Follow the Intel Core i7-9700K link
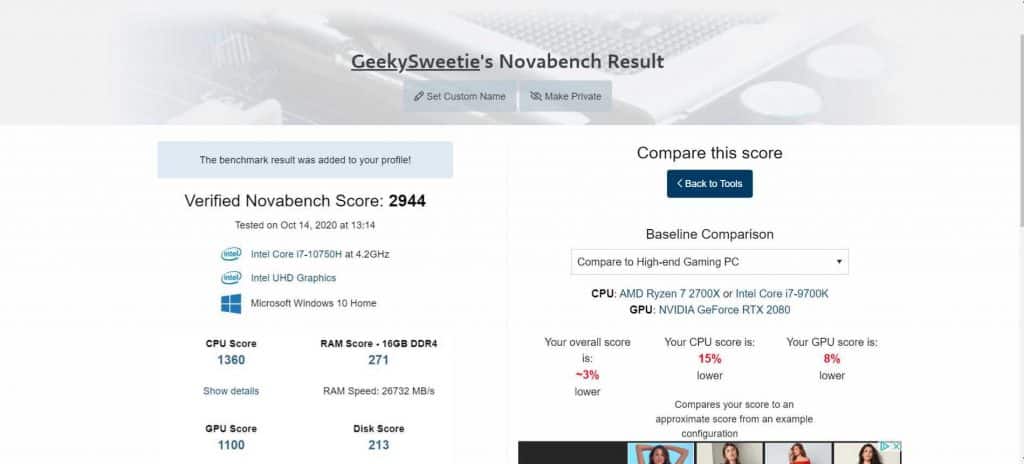 [782, 294]
